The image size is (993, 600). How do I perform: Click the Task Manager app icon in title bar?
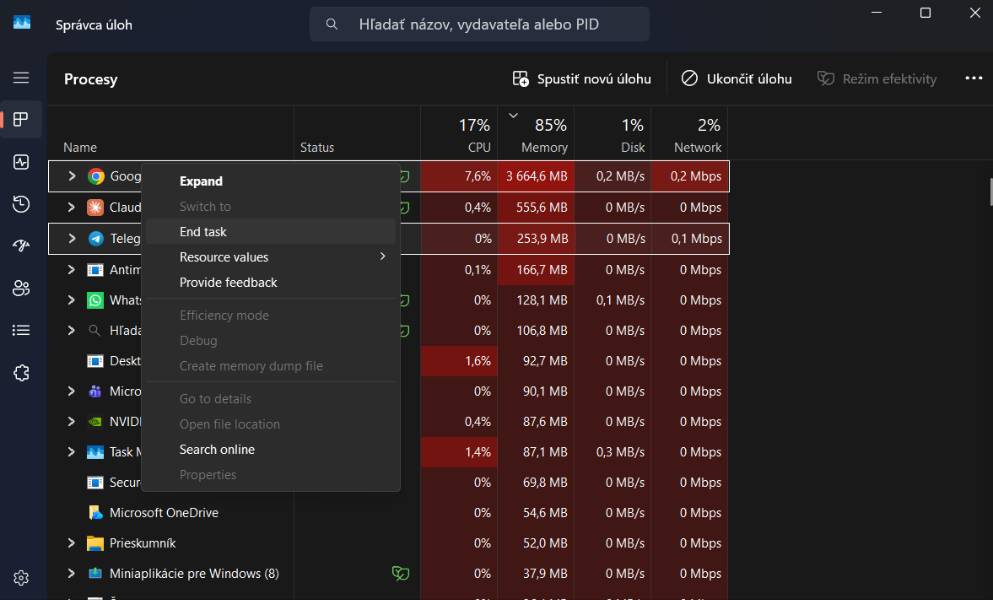click(22, 23)
